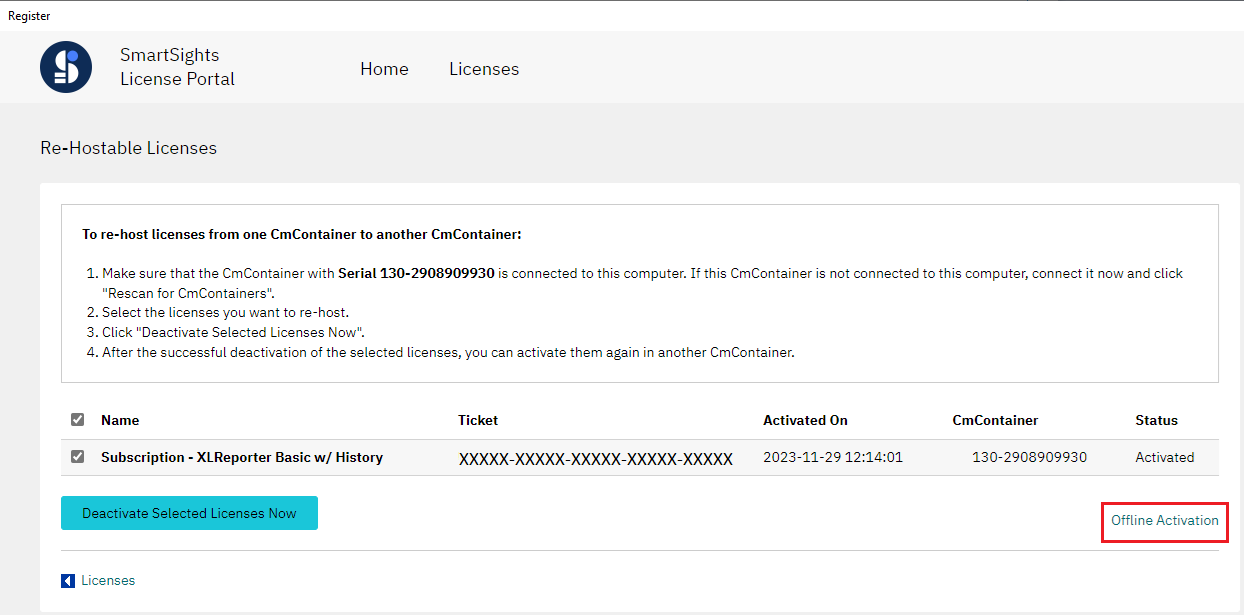This screenshot has height=615, width=1244.
Task: Click the SmartSights License Portal title
Action: [x=177, y=67]
